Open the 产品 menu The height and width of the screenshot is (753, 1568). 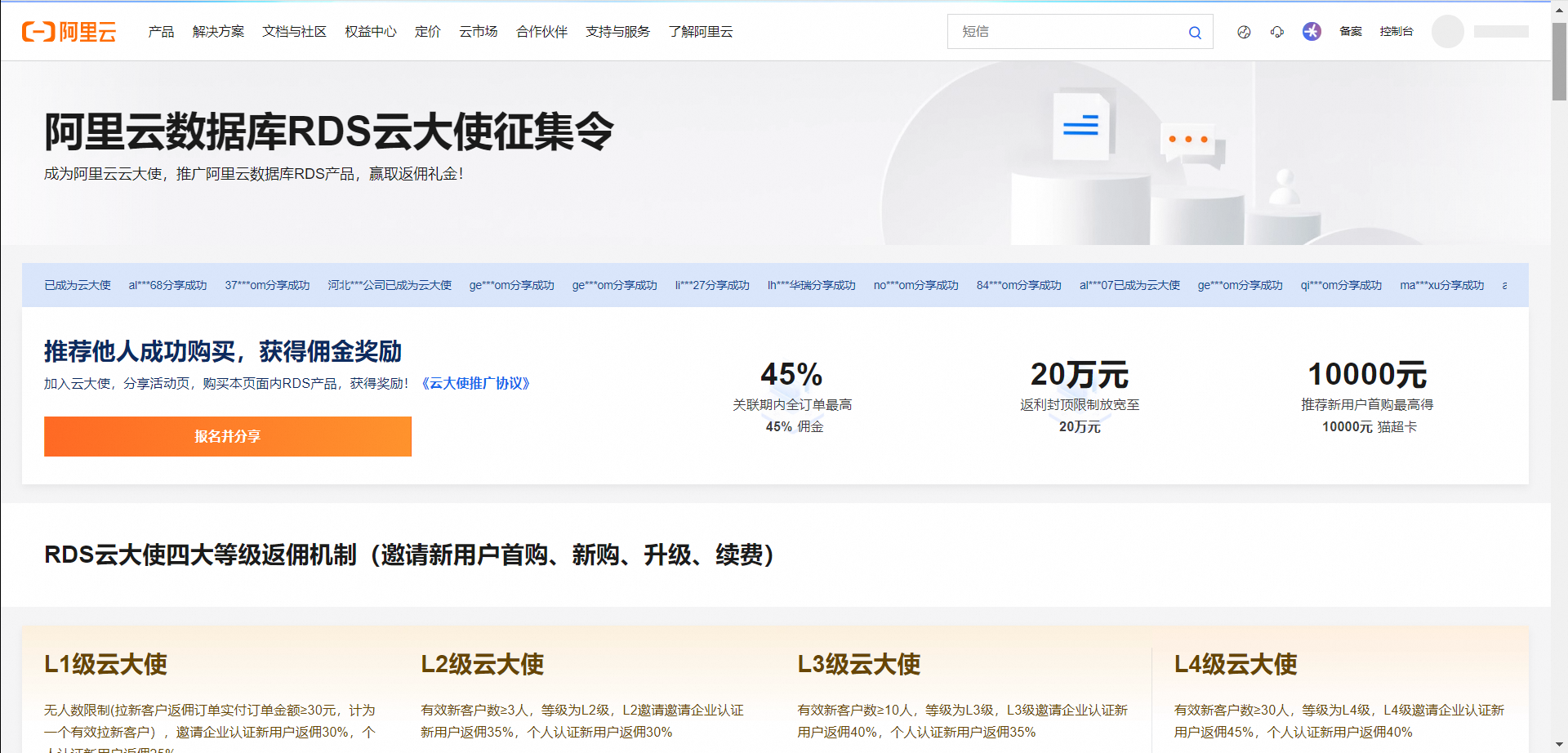pyautogui.click(x=161, y=32)
